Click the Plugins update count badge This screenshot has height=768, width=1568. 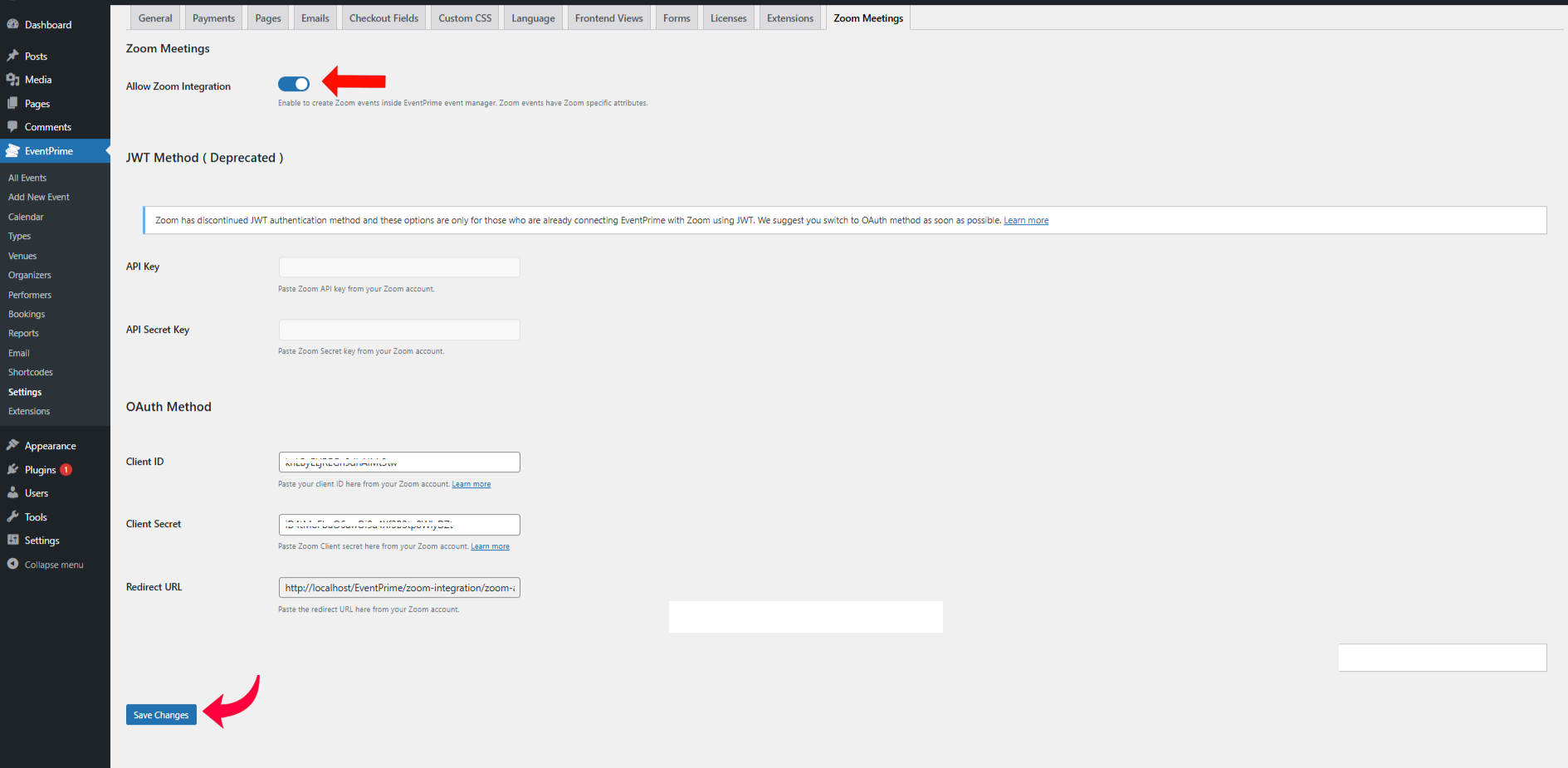click(x=66, y=470)
